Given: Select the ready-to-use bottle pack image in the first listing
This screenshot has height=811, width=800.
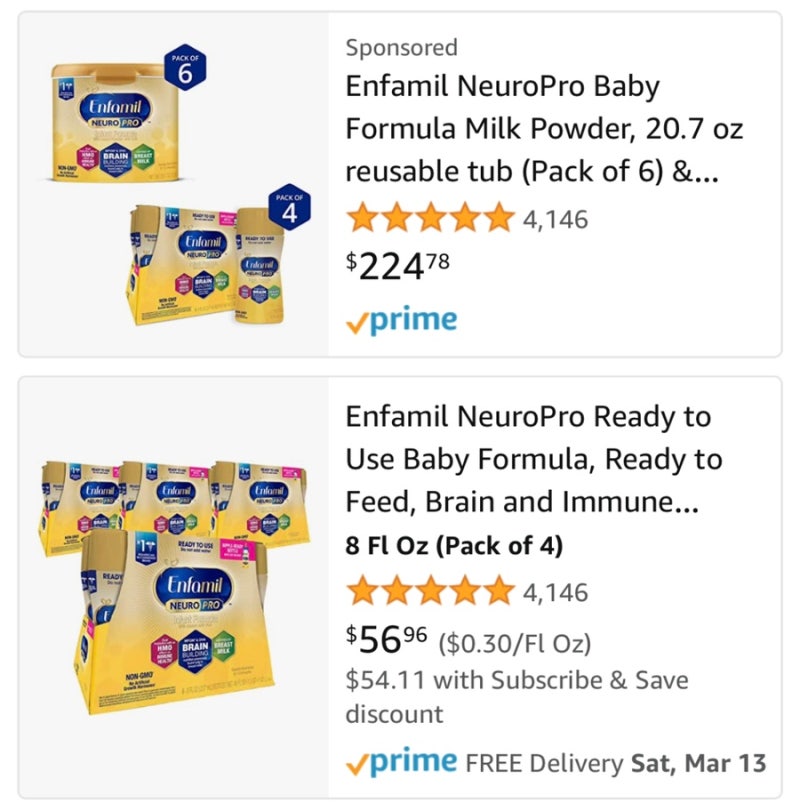Looking at the screenshot, I should click(x=208, y=265).
